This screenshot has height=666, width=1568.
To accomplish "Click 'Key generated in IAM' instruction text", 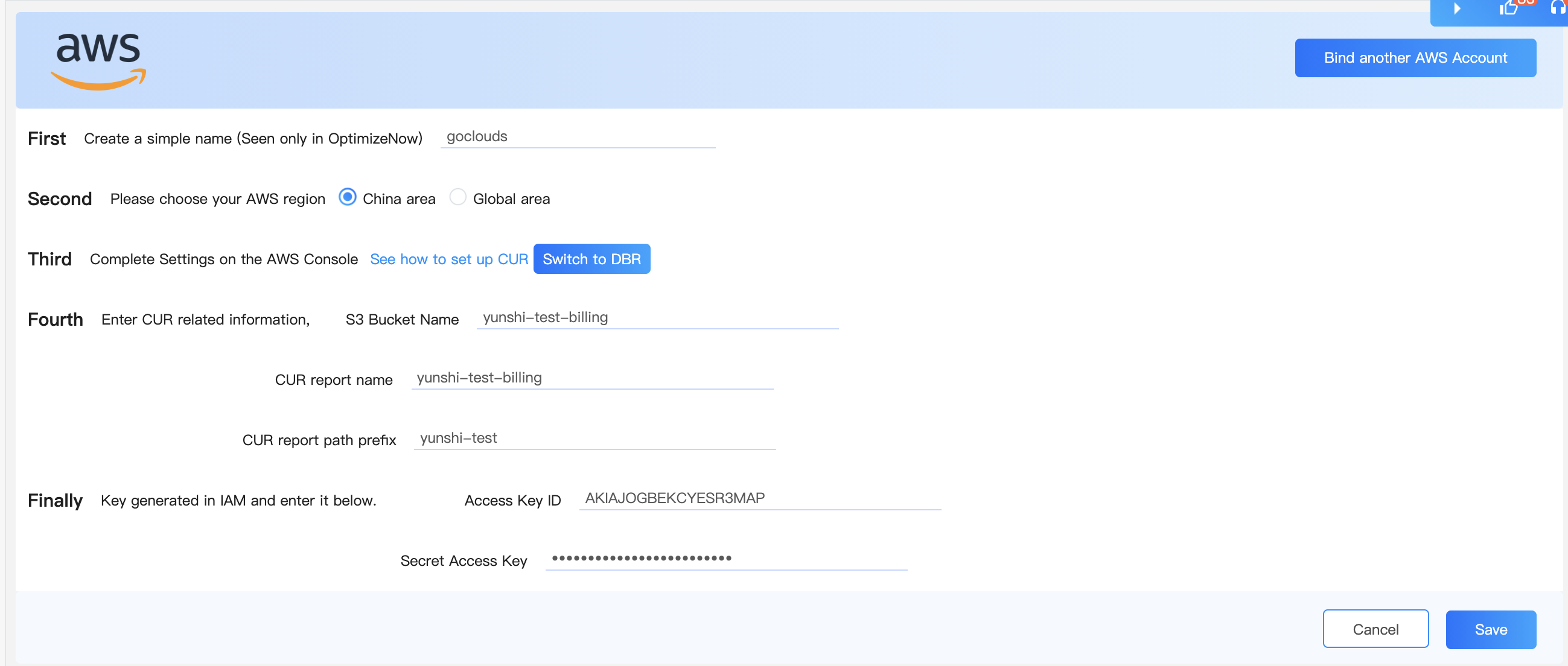I will [x=238, y=501].
